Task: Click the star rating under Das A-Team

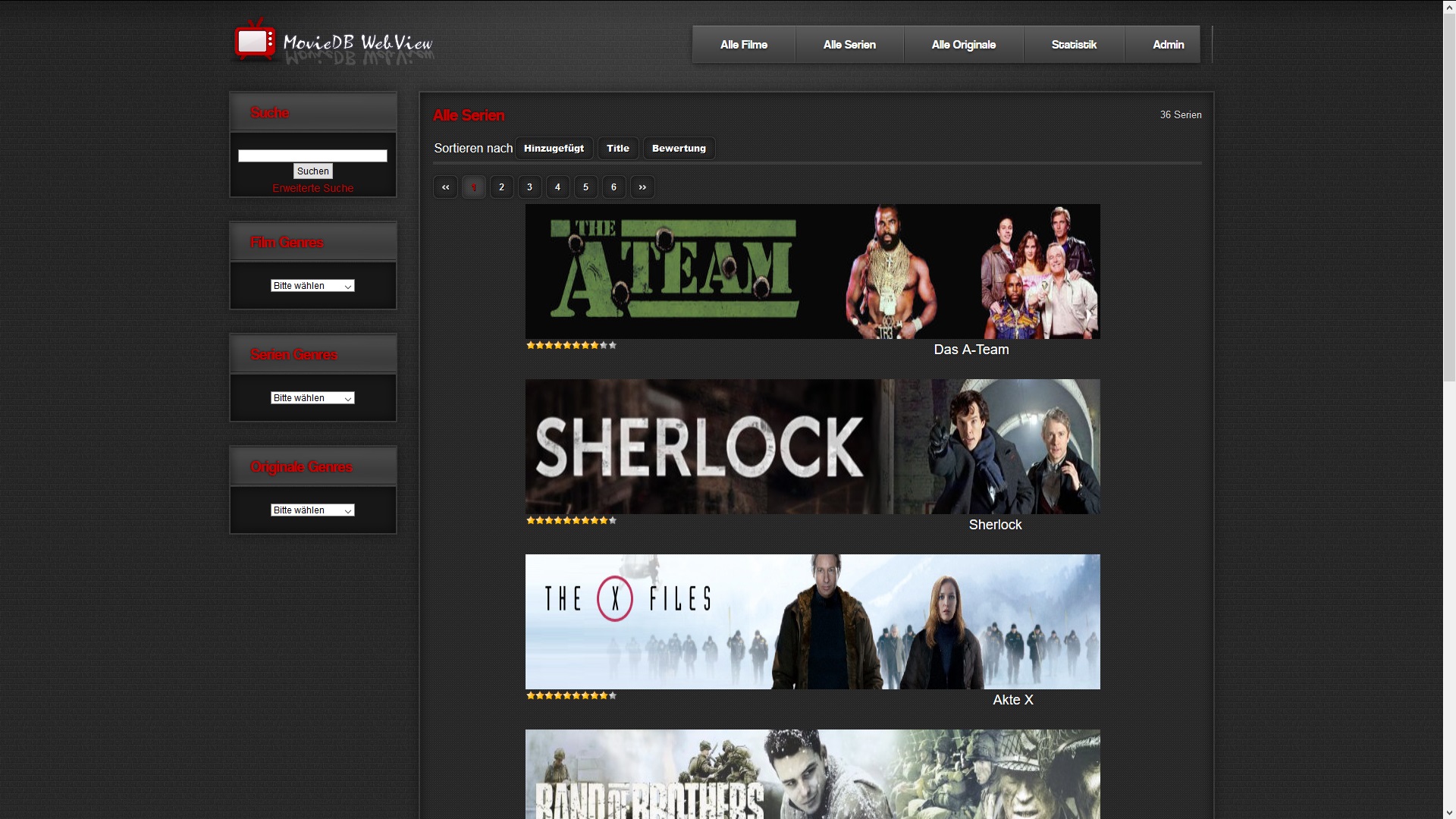Action: click(571, 346)
